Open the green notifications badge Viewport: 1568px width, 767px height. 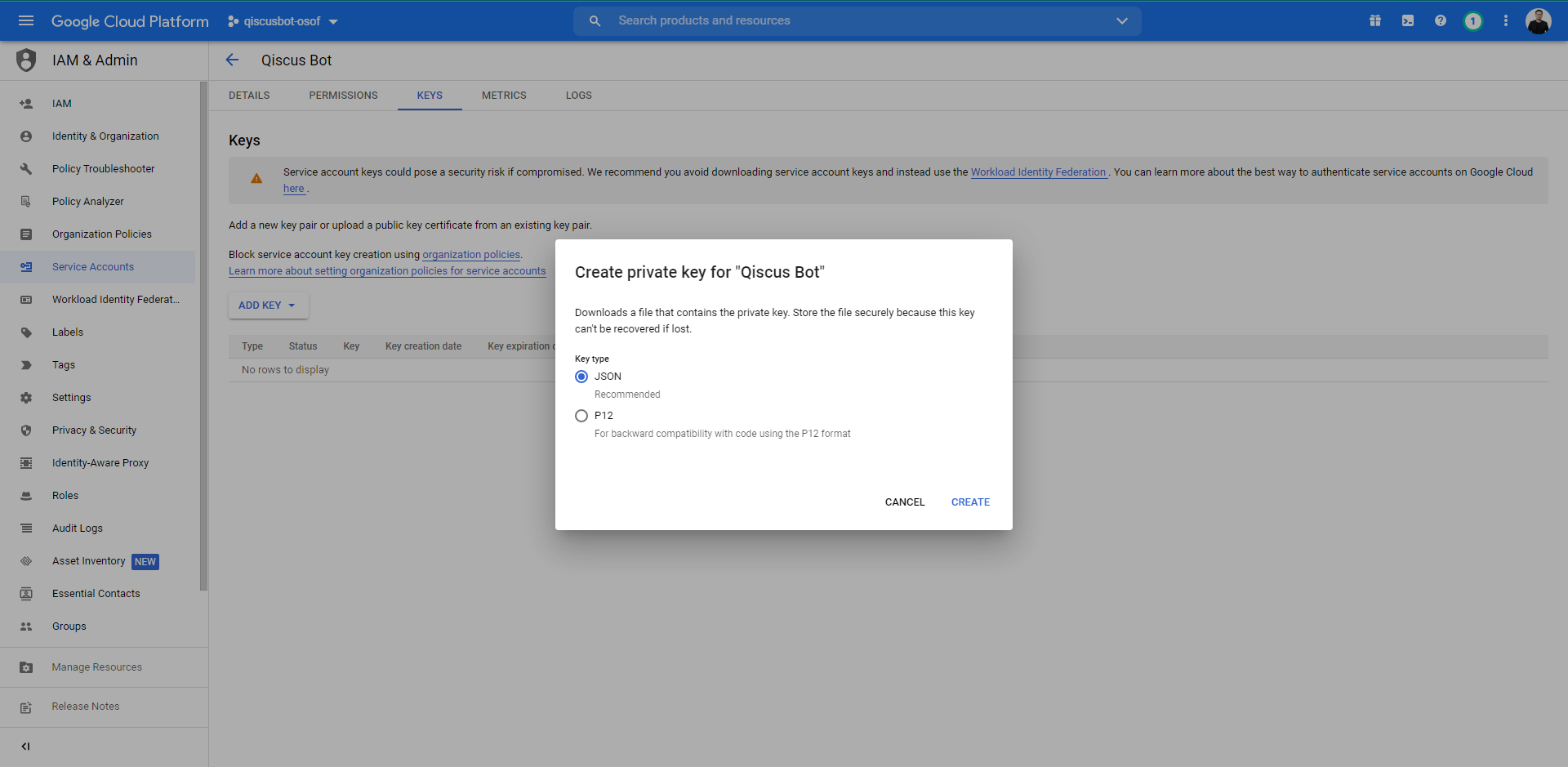pyautogui.click(x=1472, y=21)
